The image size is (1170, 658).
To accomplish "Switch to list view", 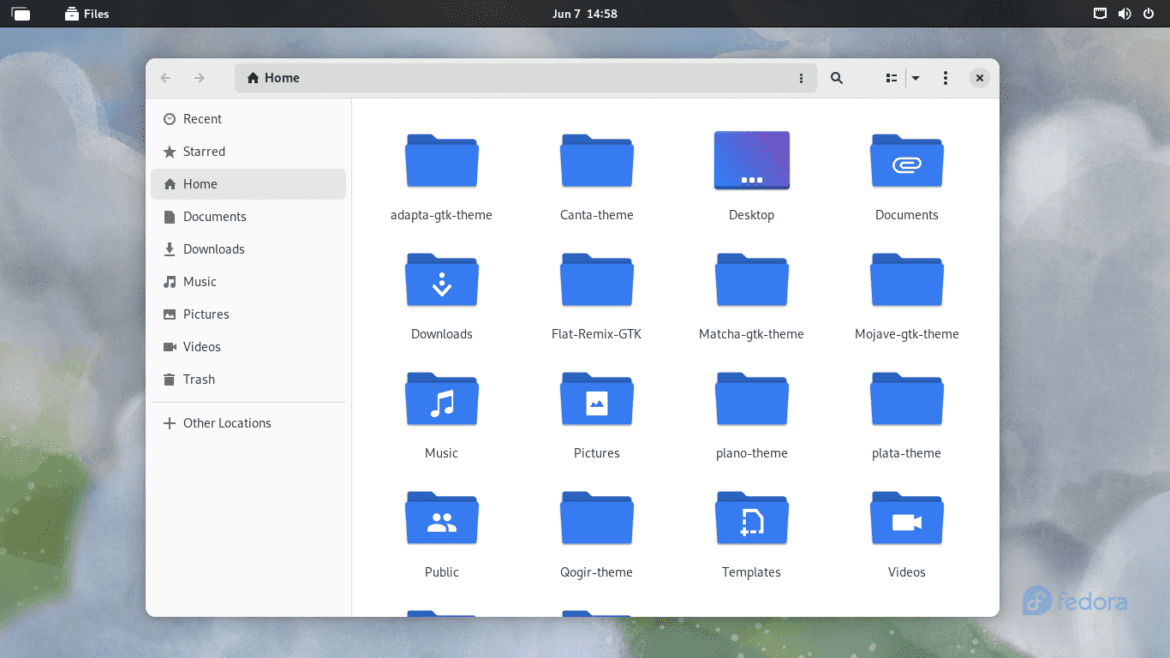I will (888, 77).
